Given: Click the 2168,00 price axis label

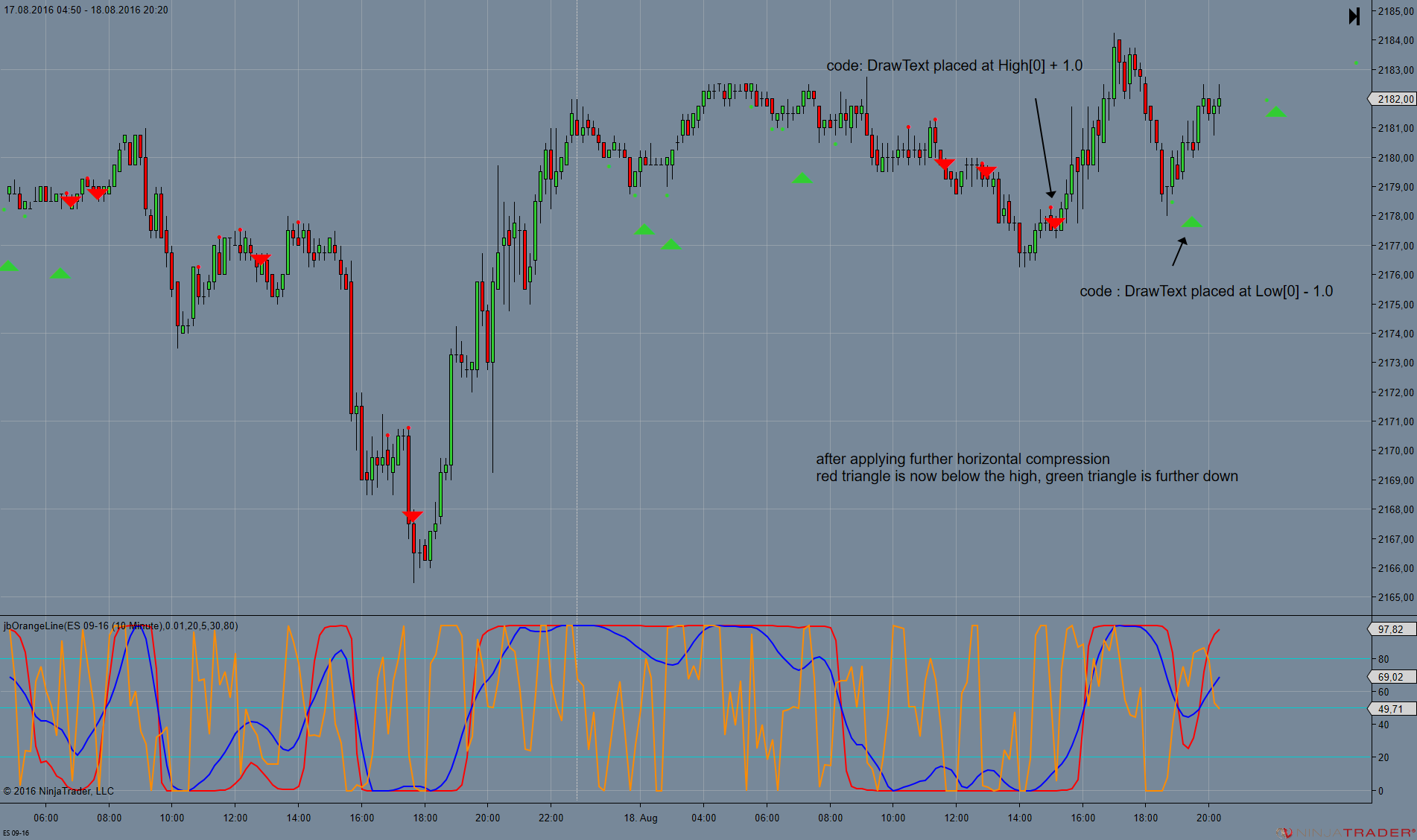Looking at the screenshot, I should (1395, 509).
